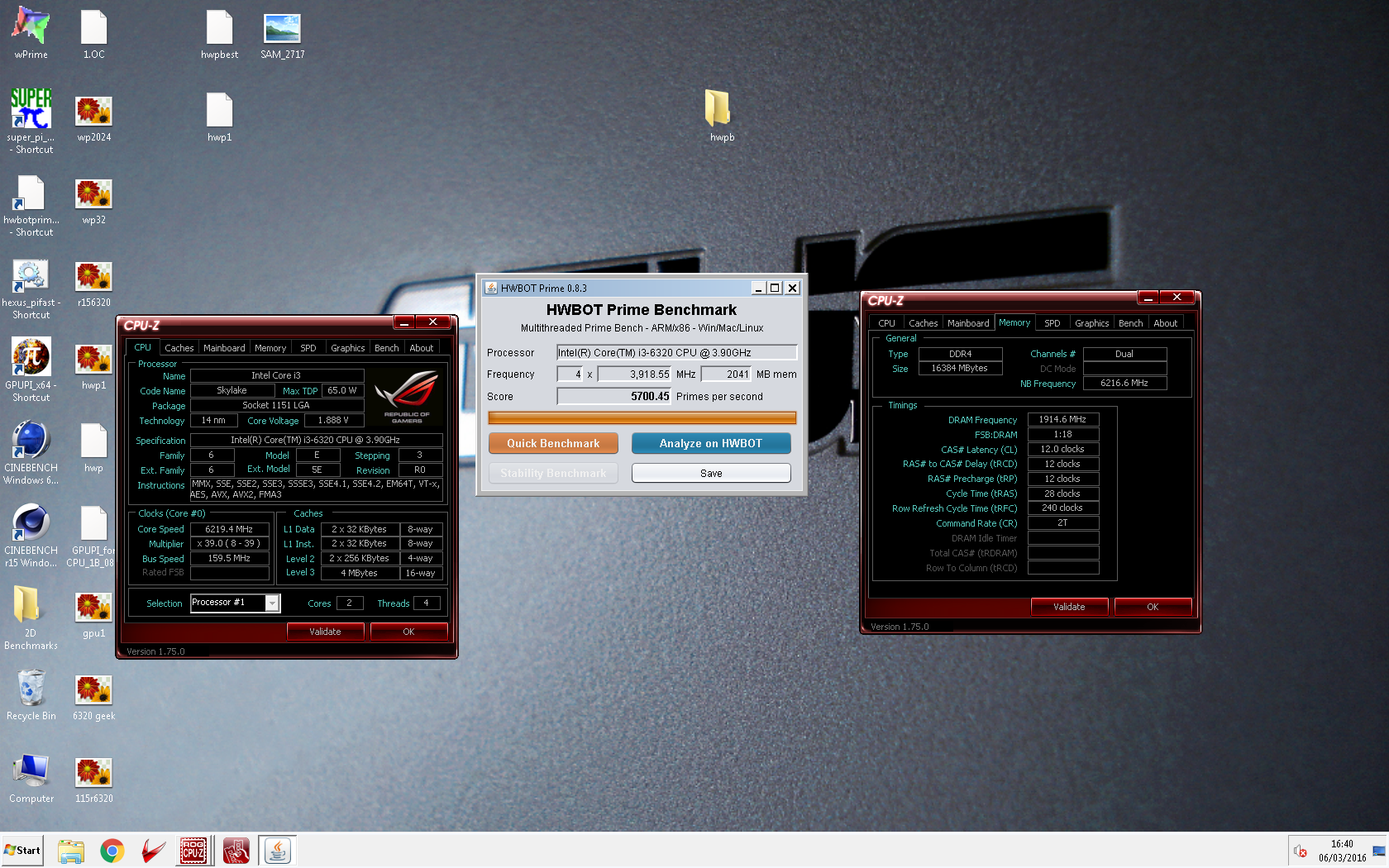This screenshot has width=1389, height=868.
Task: Open About tab in left CPU-Z window
Action: tap(422, 348)
